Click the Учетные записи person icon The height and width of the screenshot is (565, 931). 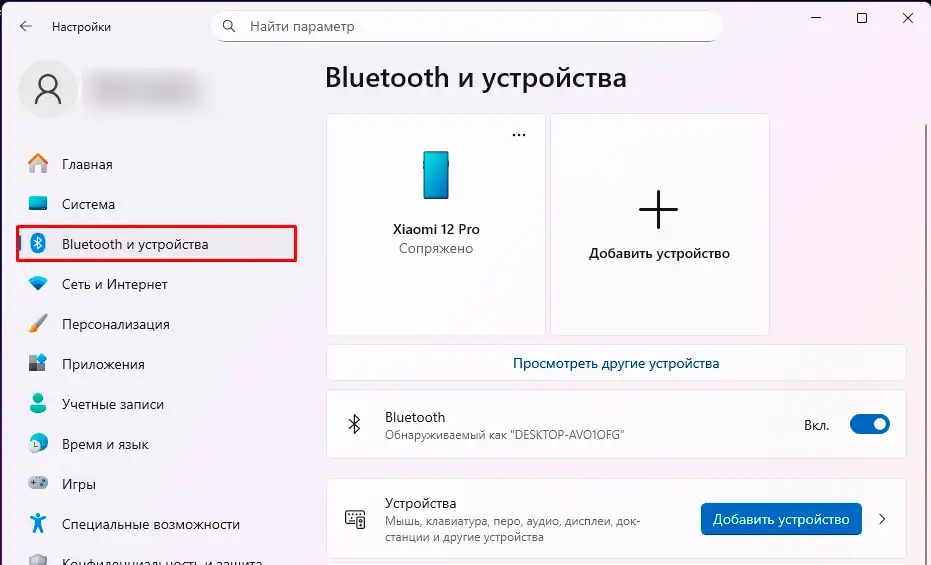click(x=38, y=404)
